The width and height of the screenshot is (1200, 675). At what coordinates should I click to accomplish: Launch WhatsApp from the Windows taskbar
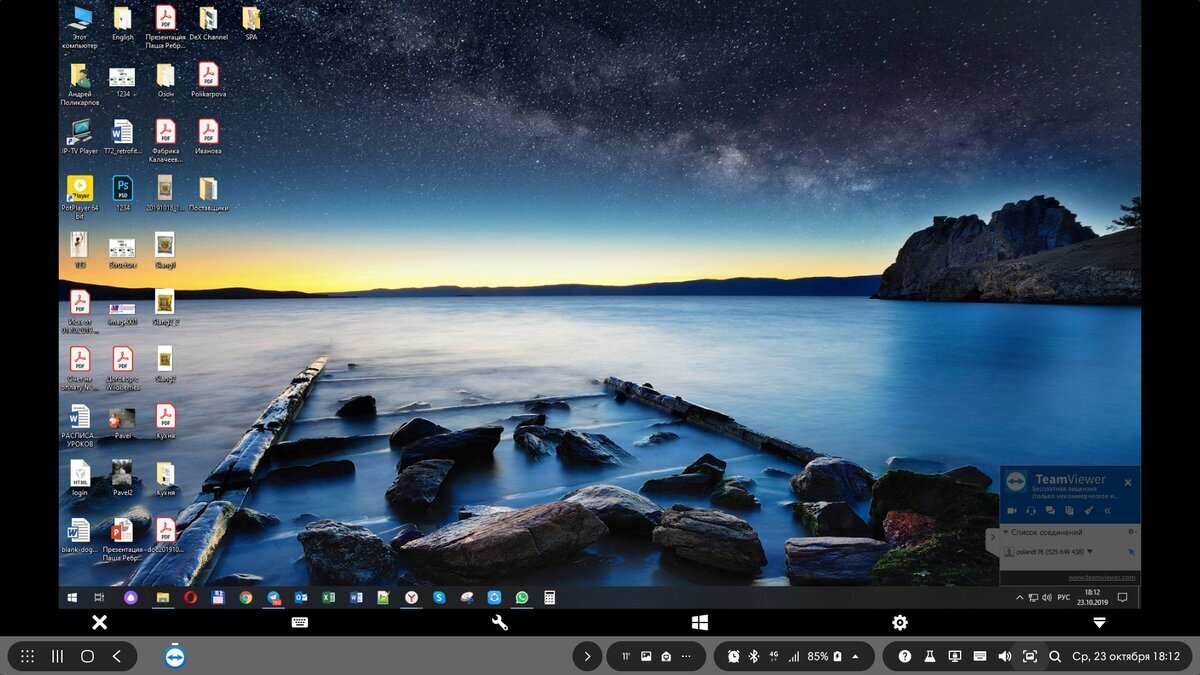click(x=521, y=597)
